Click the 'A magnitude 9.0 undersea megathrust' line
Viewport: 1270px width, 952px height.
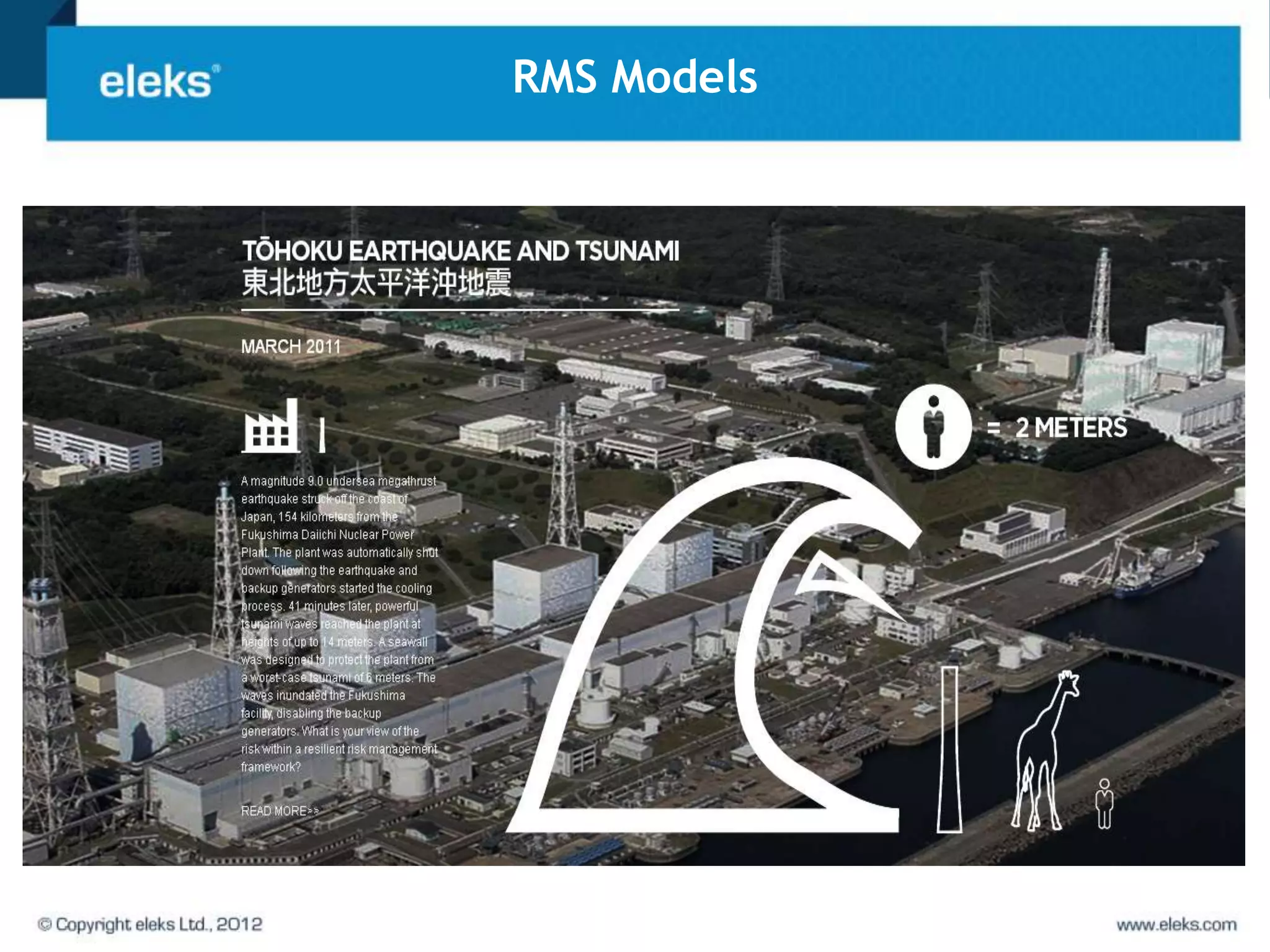point(339,481)
